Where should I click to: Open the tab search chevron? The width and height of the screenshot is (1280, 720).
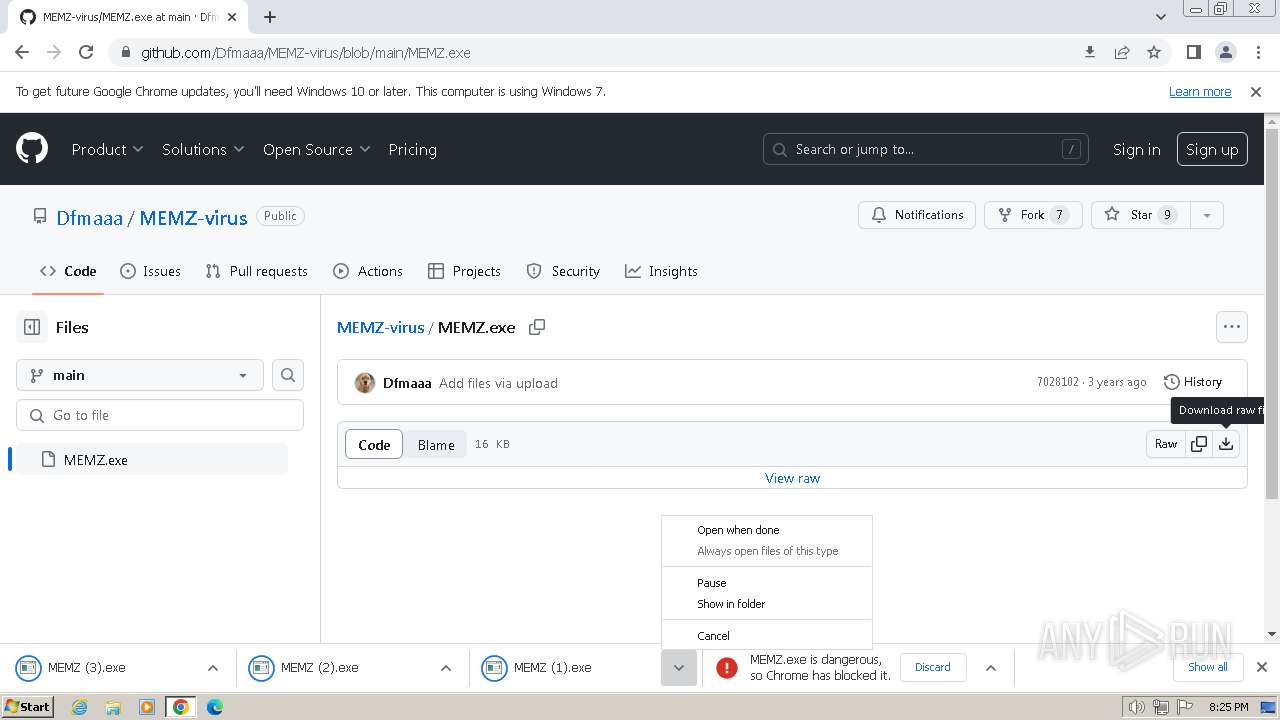coord(1160,16)
